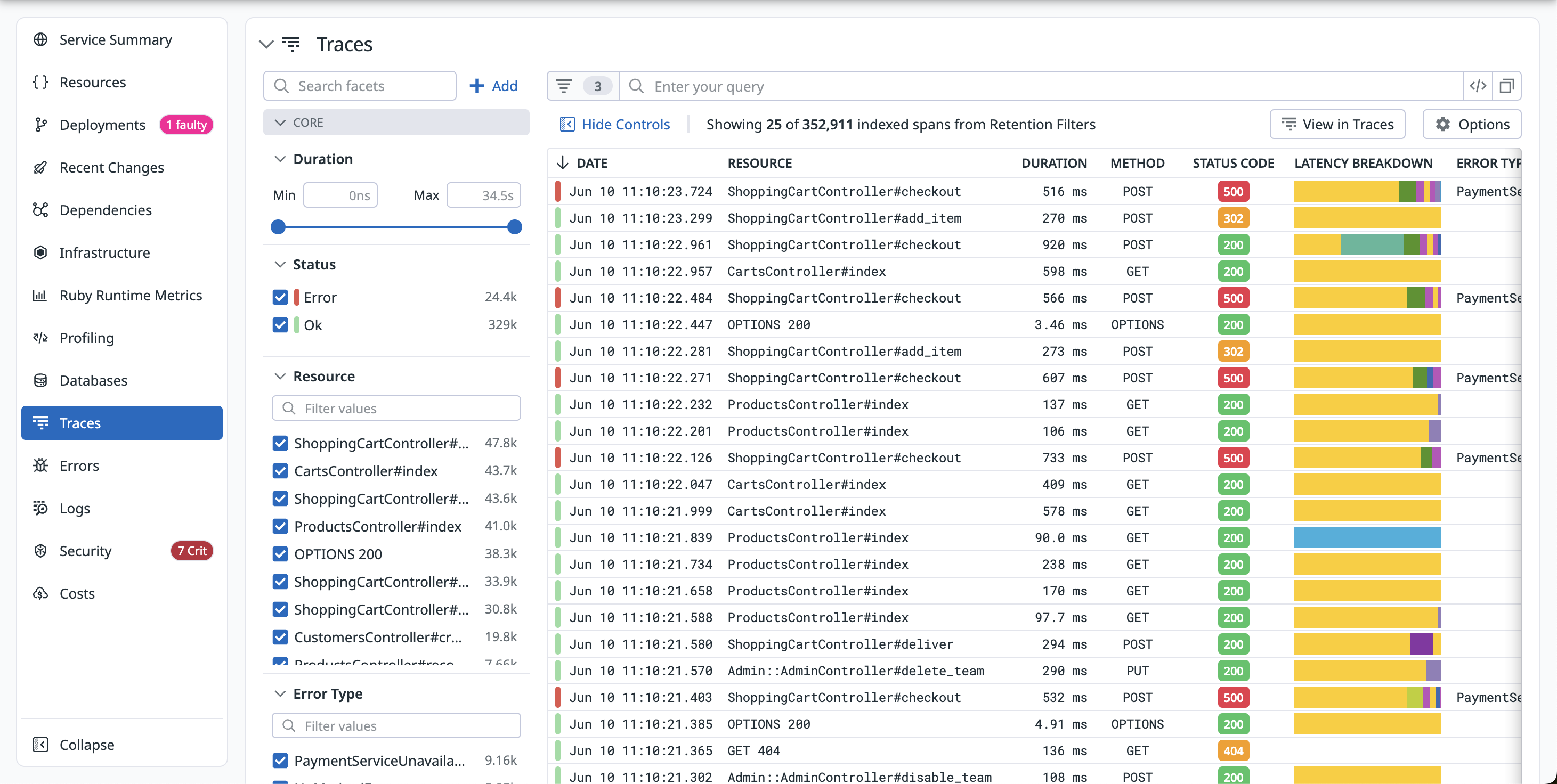The height and width of the screenshot is (784, 1557).
Task: Click the Traces header list icon
Action: (x=291, y=44)
